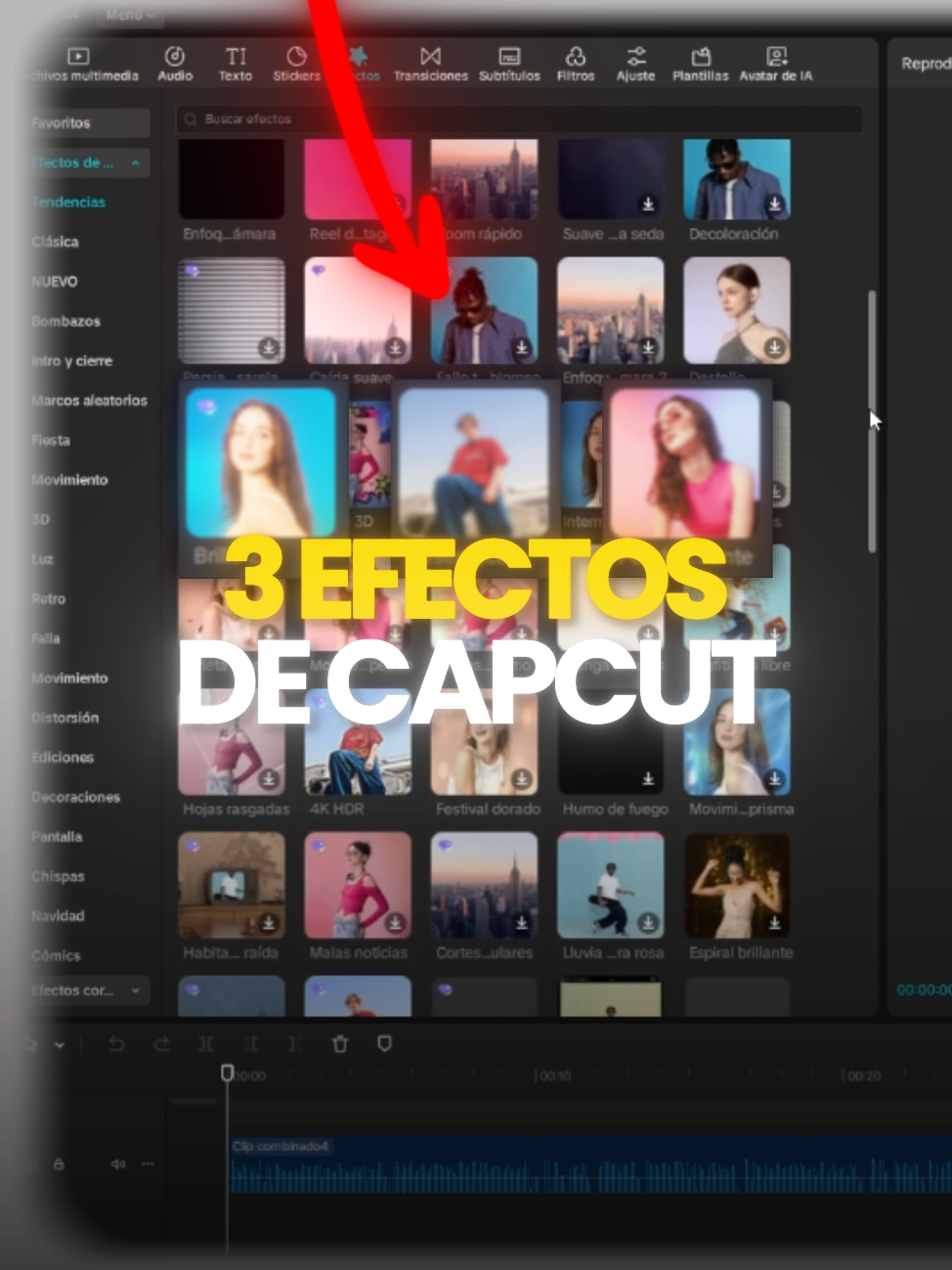952x1270 pixels.
Task: Click the track options three-dots icon
Action: (x=148, y=1163)
